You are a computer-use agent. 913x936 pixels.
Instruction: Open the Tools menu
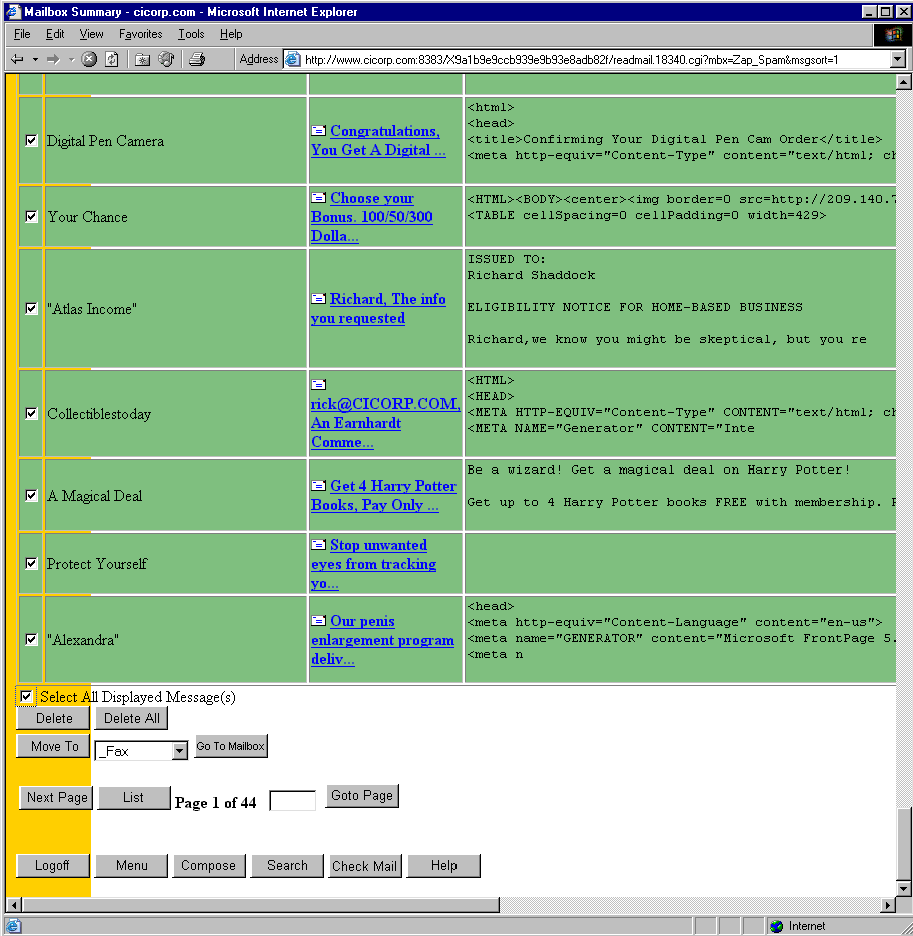[x=191, y=34]
